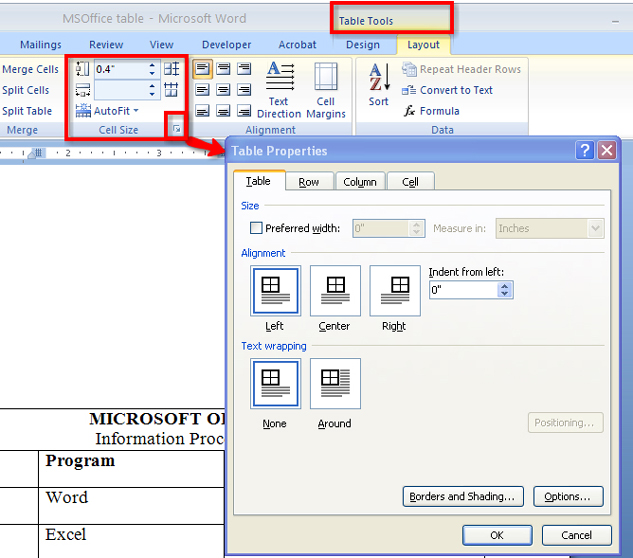Switch to the Review ribbon tab
Screen dimensions: 633x558
tap(106, 44)
